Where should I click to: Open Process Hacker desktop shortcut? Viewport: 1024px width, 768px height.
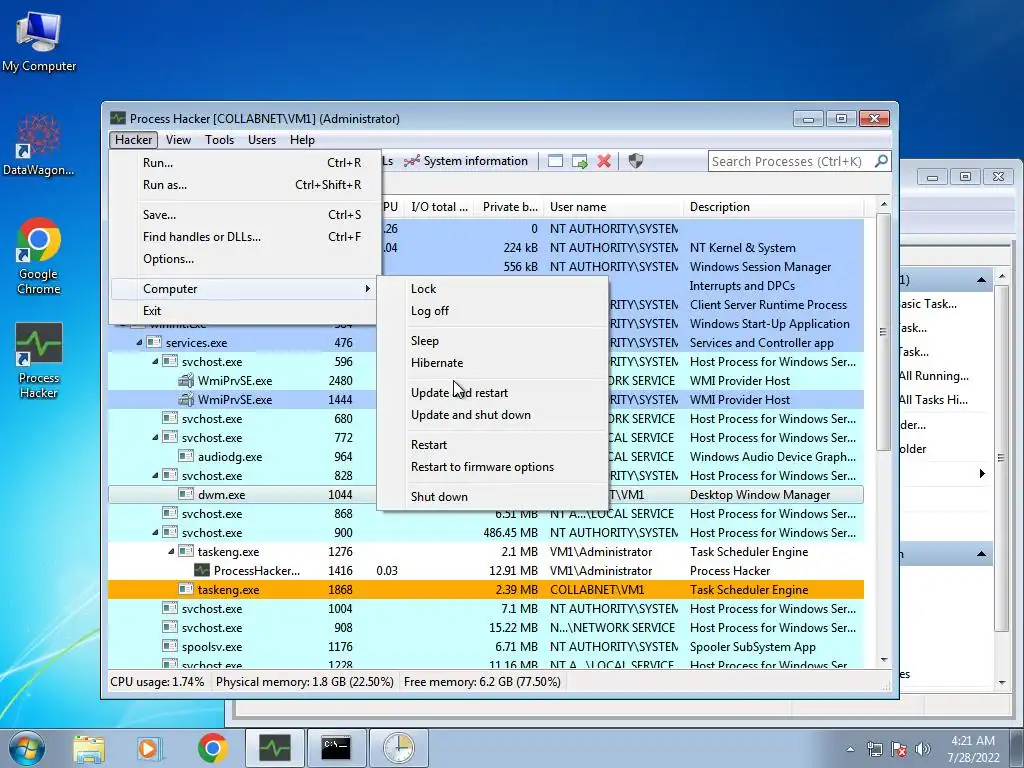(x=39, y=360)
